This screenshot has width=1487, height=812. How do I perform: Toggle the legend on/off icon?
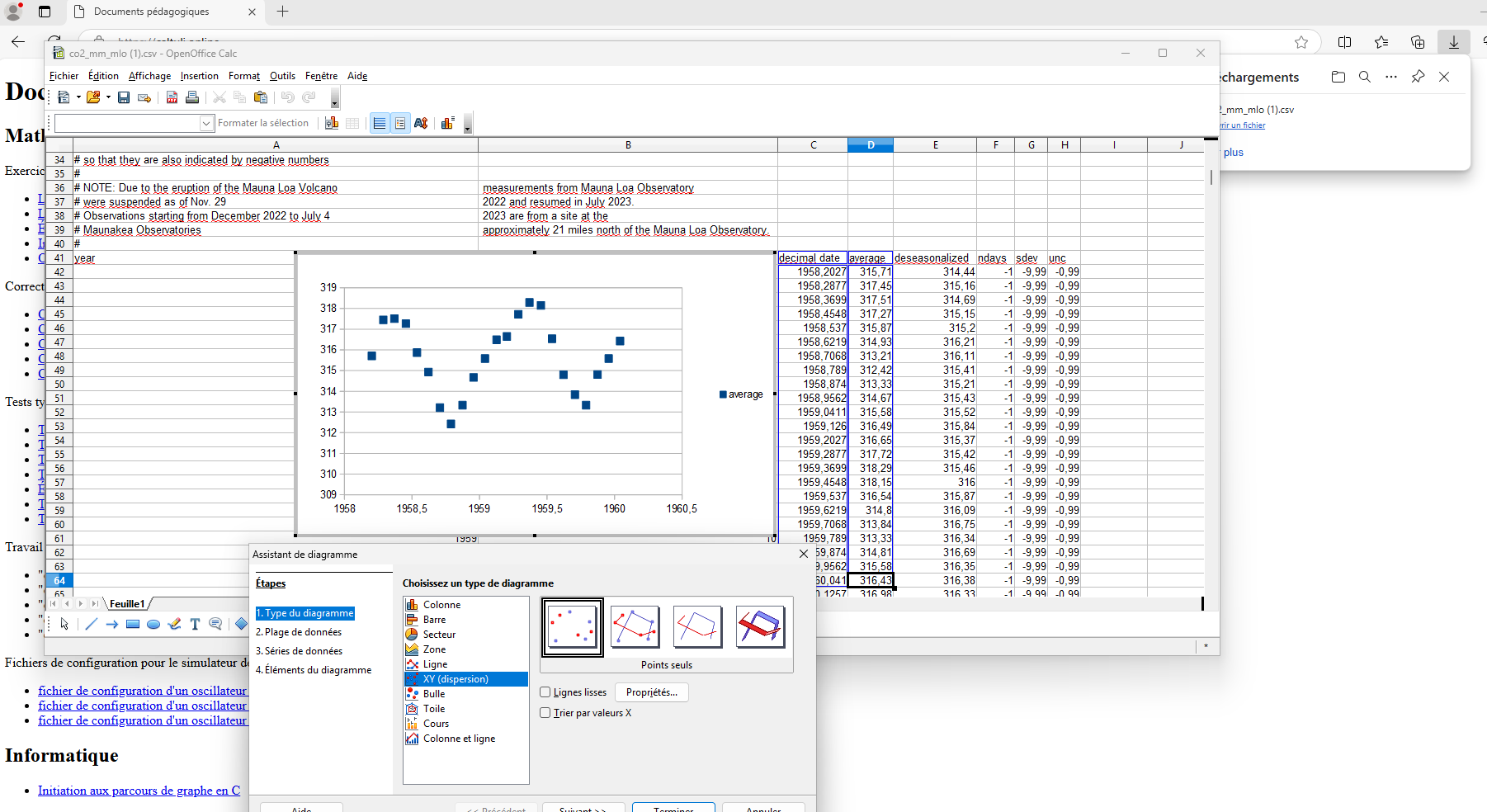[x=400, y=123]
